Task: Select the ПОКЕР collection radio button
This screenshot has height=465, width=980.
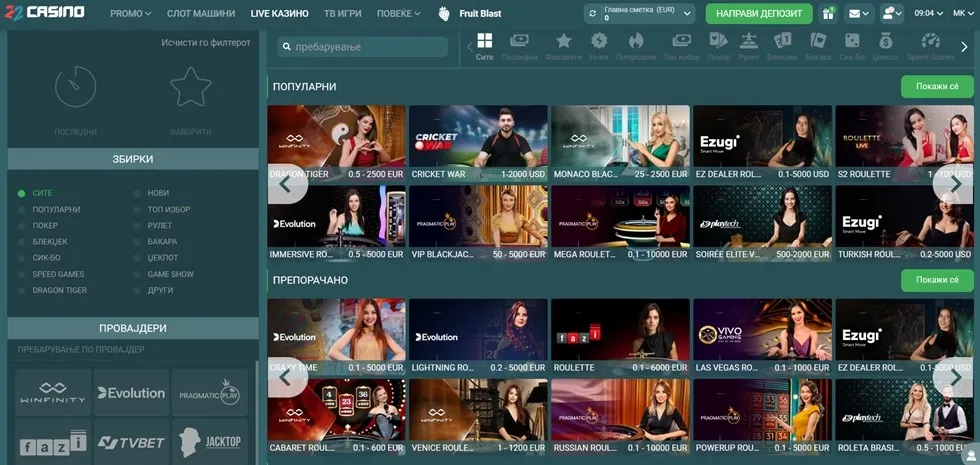Action: pos(22,226)
